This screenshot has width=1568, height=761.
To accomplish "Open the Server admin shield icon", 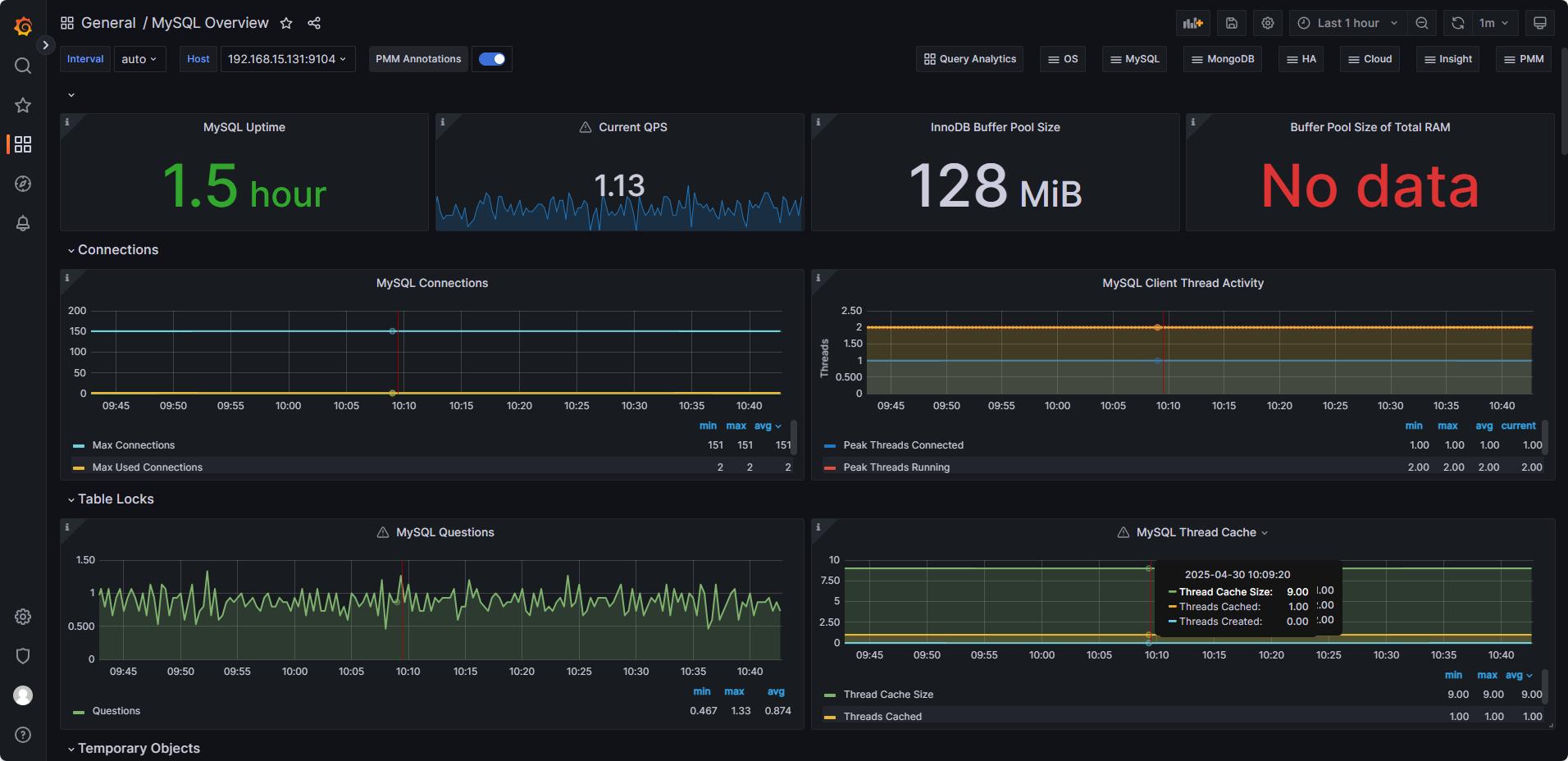I will [23, 656].
